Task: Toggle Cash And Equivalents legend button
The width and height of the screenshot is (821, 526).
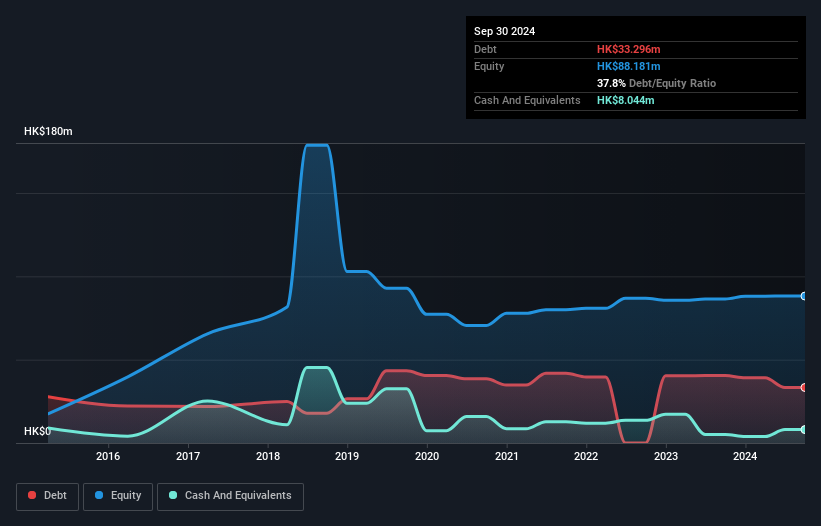Action: [x=230, y=496]
